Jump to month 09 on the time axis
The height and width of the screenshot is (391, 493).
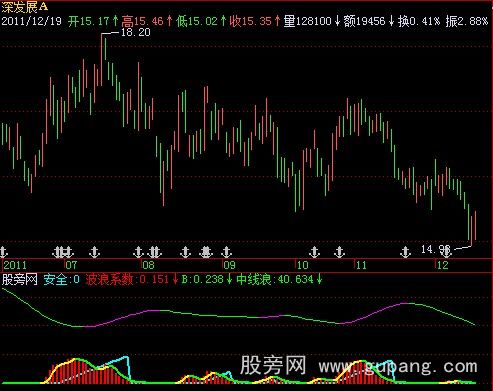point(229,265)
